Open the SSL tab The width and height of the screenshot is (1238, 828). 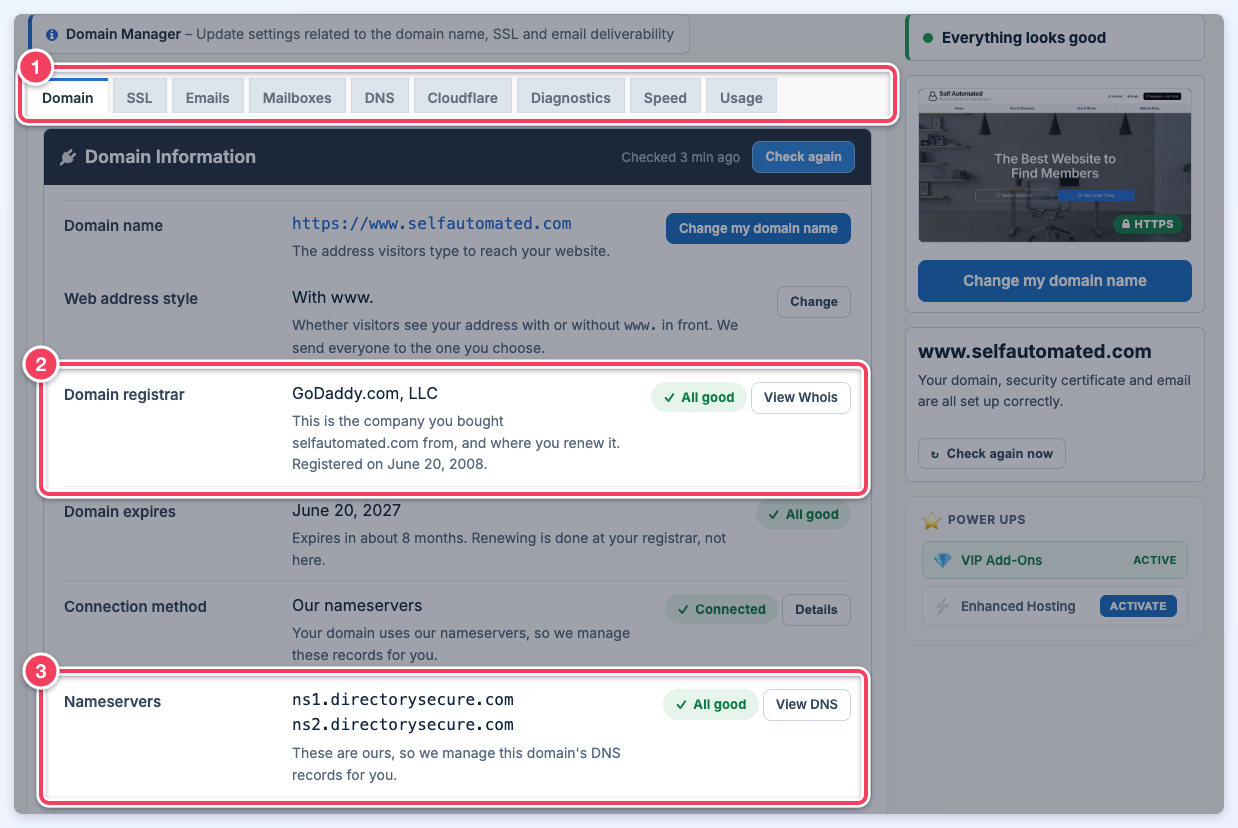(x=139, y=97)
